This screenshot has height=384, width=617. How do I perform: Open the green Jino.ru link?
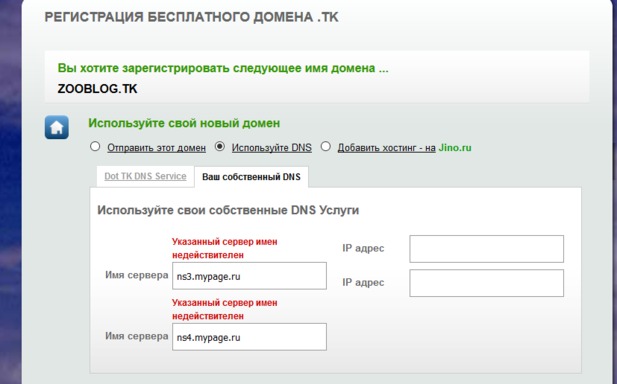(x=455, y=148)
